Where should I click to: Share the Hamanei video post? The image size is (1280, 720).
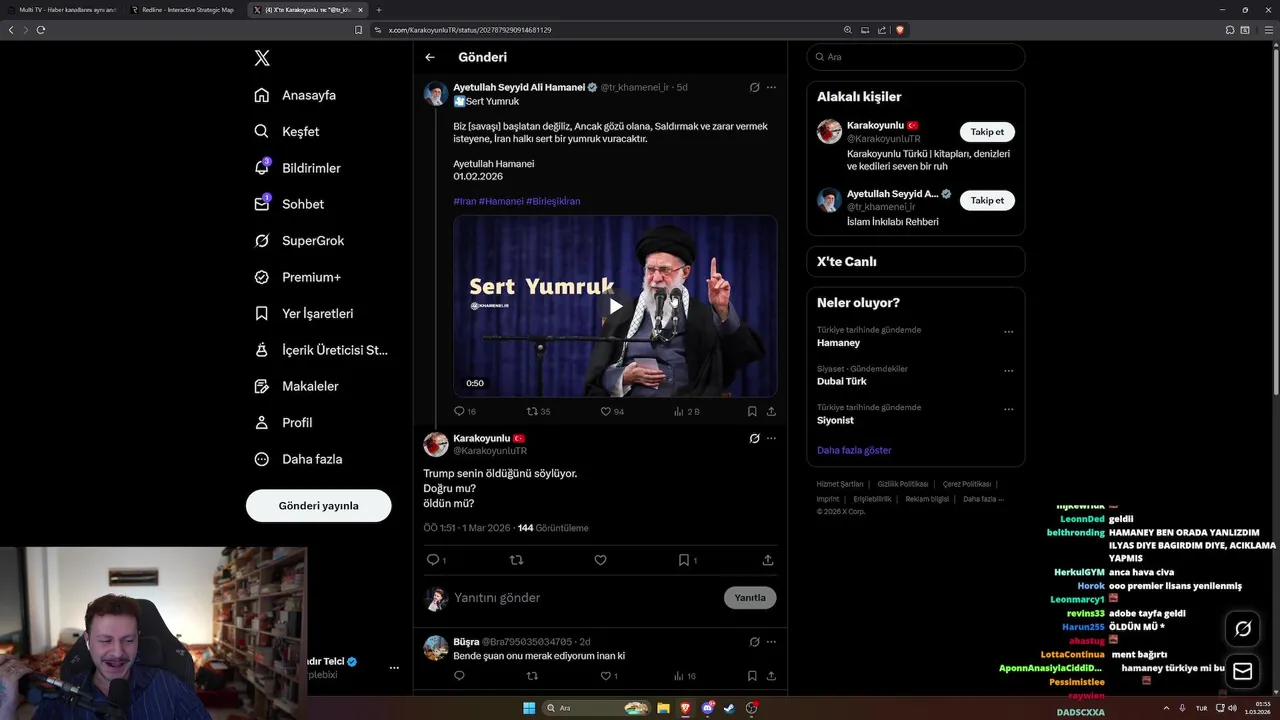[771, 411]
